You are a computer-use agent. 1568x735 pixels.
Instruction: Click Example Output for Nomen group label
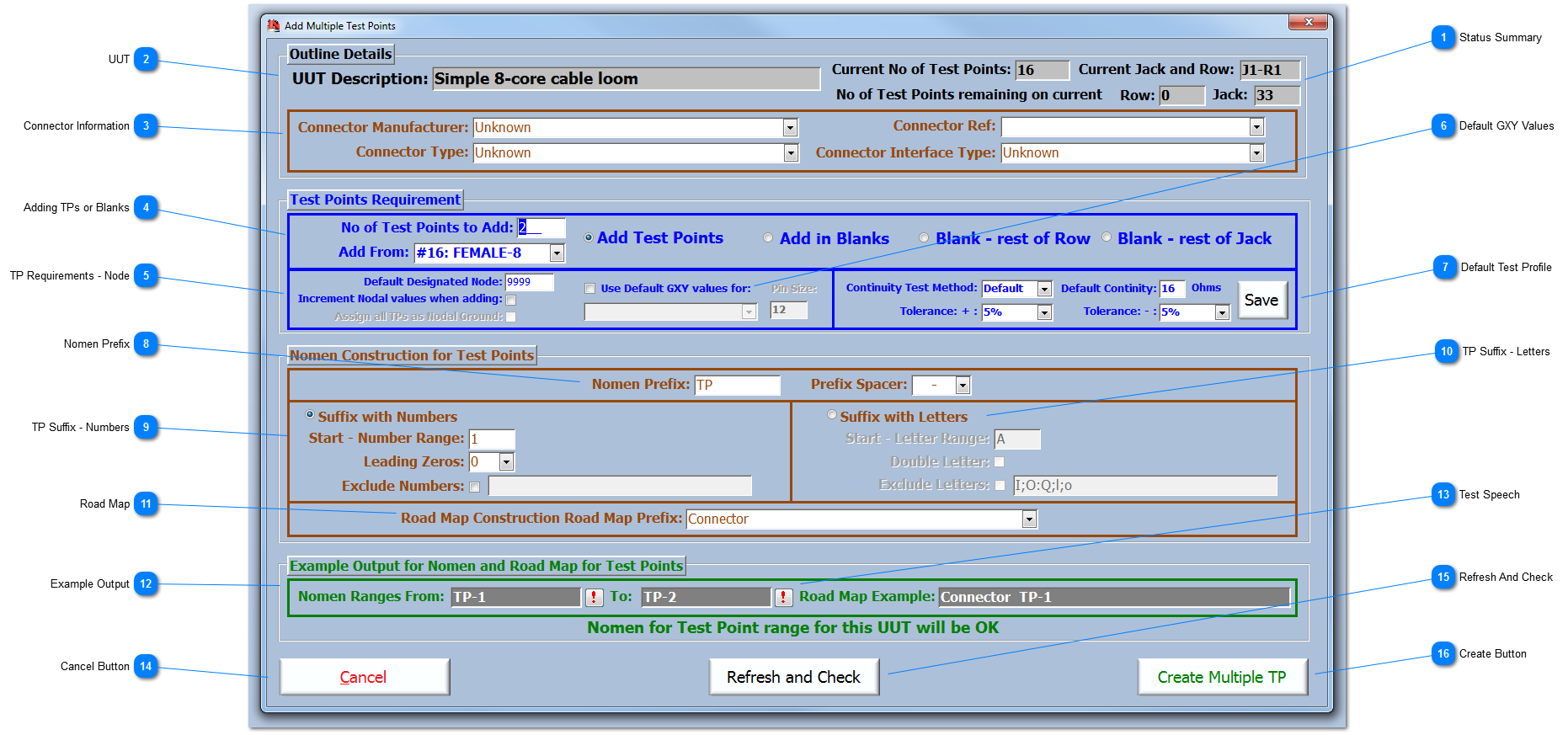tap(486, 567)
